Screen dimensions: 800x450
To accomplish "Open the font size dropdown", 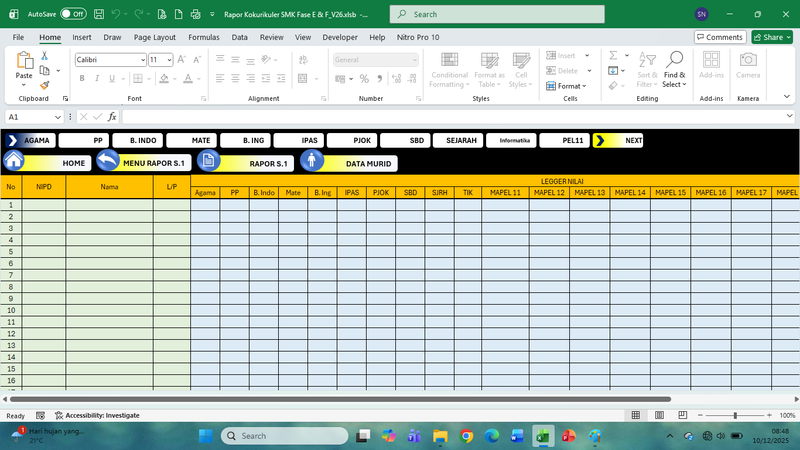I will click(168, 60).
